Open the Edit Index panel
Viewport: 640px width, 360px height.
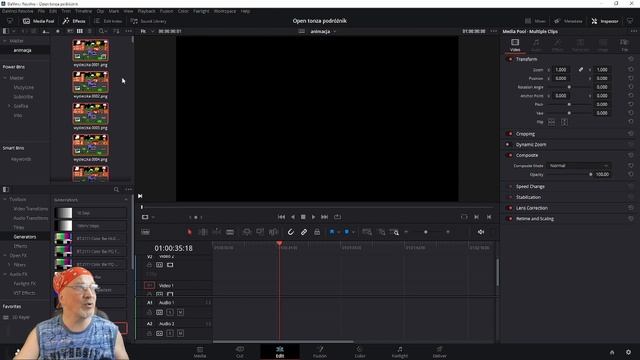[108, 21]
